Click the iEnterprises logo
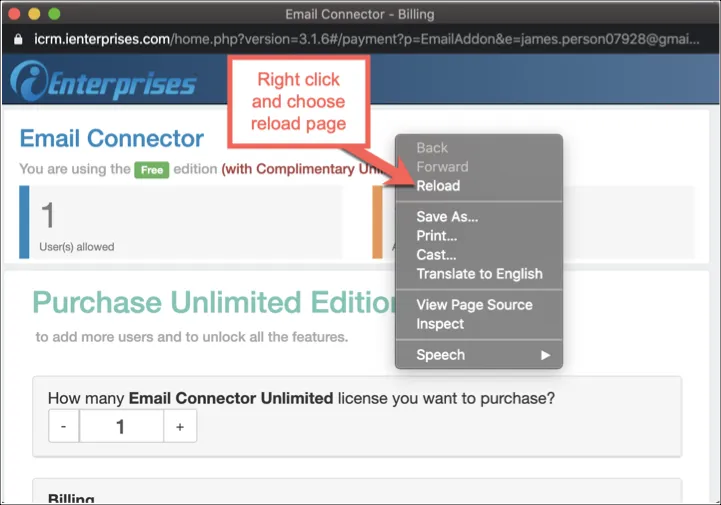Viewport: 721px width, 505px height. point(103,80)
